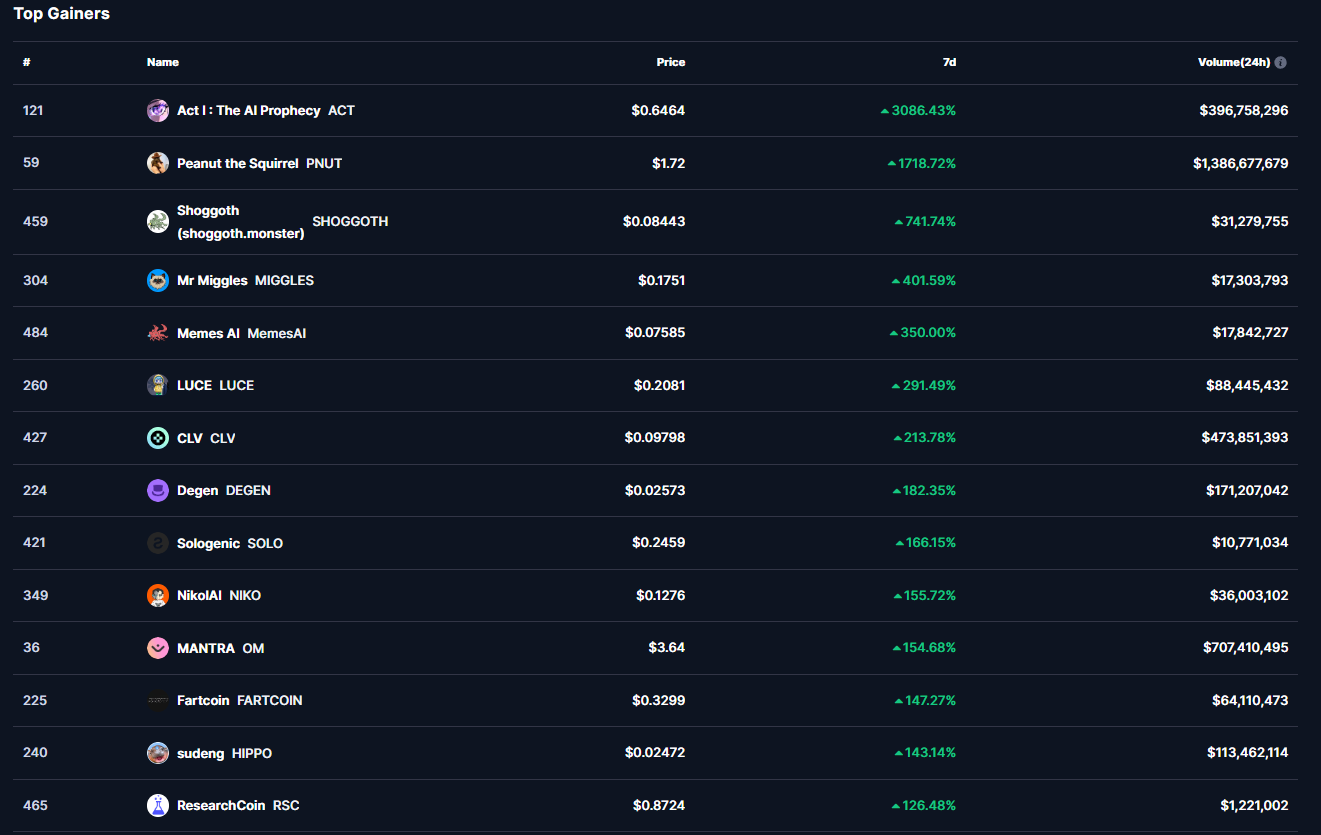Screen dimensions: 1321x835
Task: Click the Mr Miggles cat icon
Action: click(158, 281)
